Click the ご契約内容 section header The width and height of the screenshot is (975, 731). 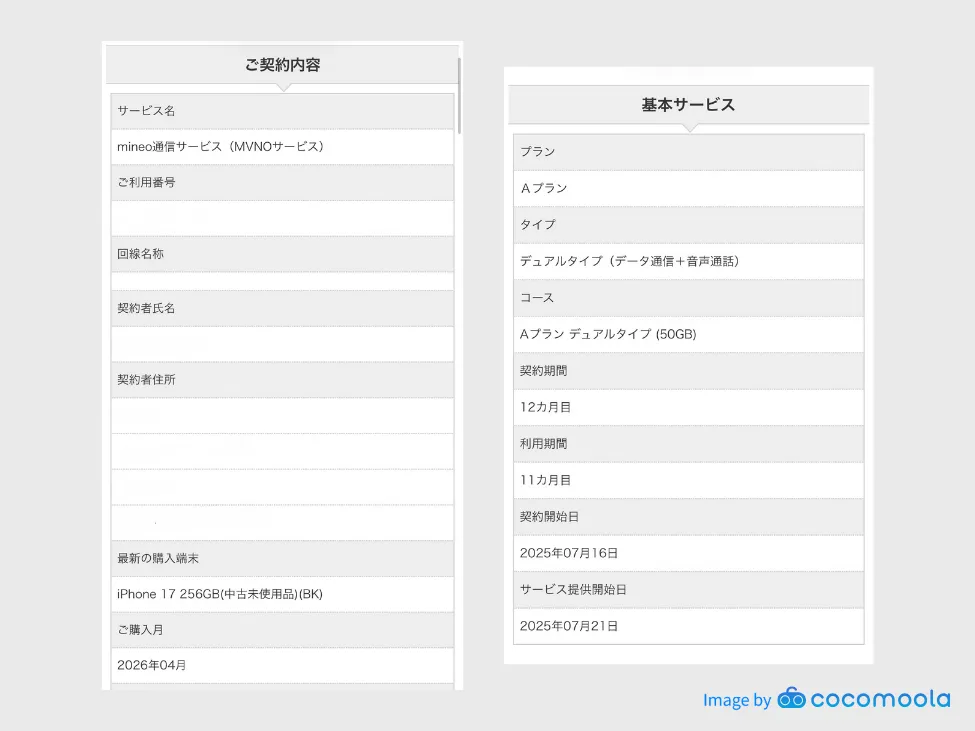[x=282, y=65]
